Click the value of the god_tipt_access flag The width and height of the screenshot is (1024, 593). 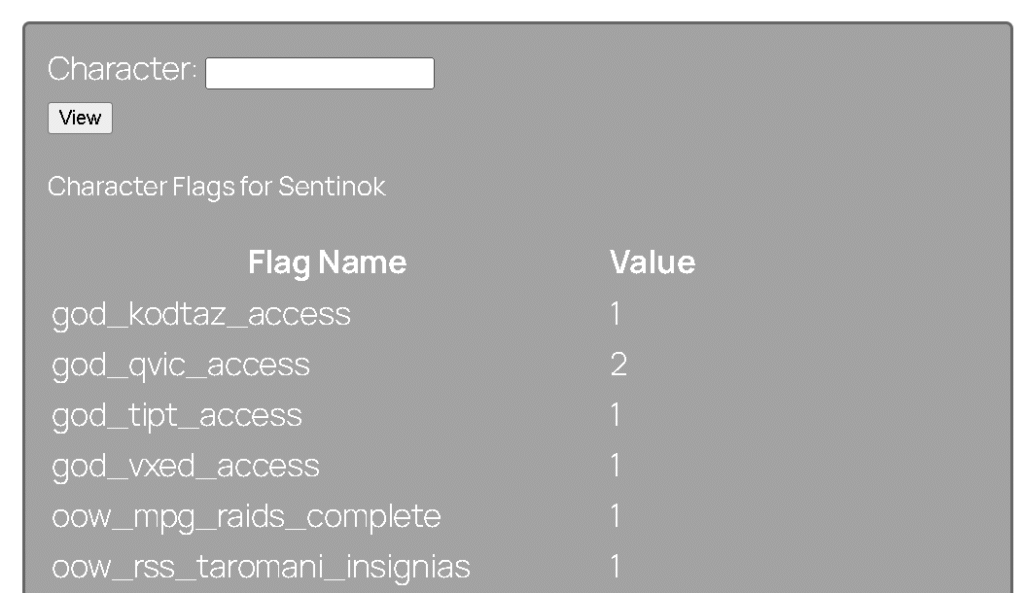click(x=616, y=416)
